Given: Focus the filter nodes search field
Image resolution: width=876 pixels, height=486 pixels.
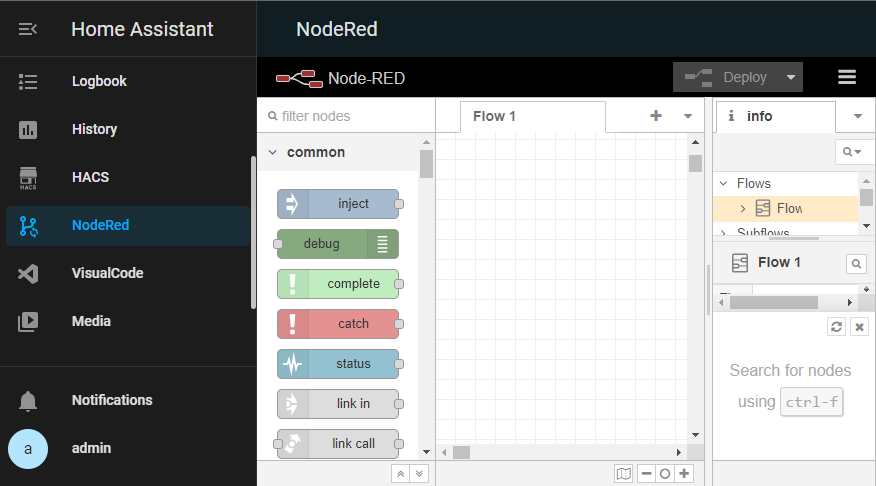Looking at the screenshot, I should (346, 116).
